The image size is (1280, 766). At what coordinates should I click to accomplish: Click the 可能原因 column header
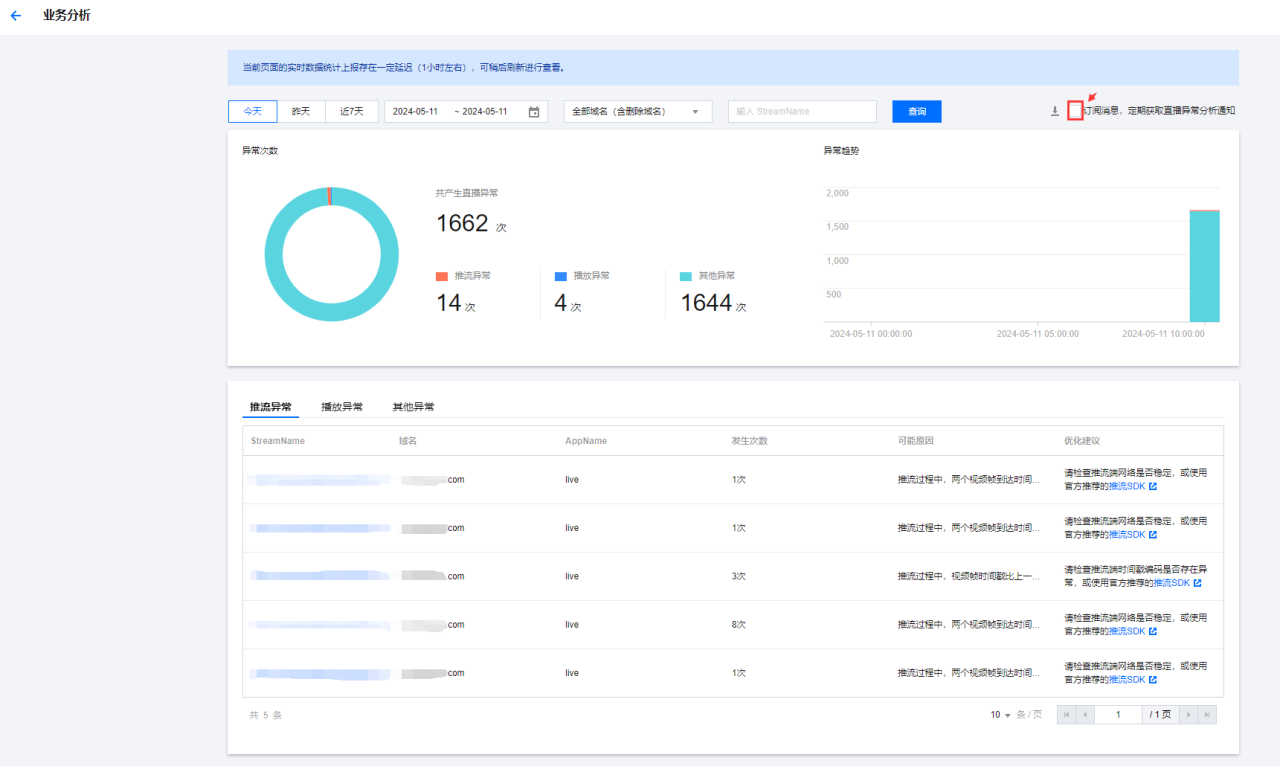click(915, 441)
